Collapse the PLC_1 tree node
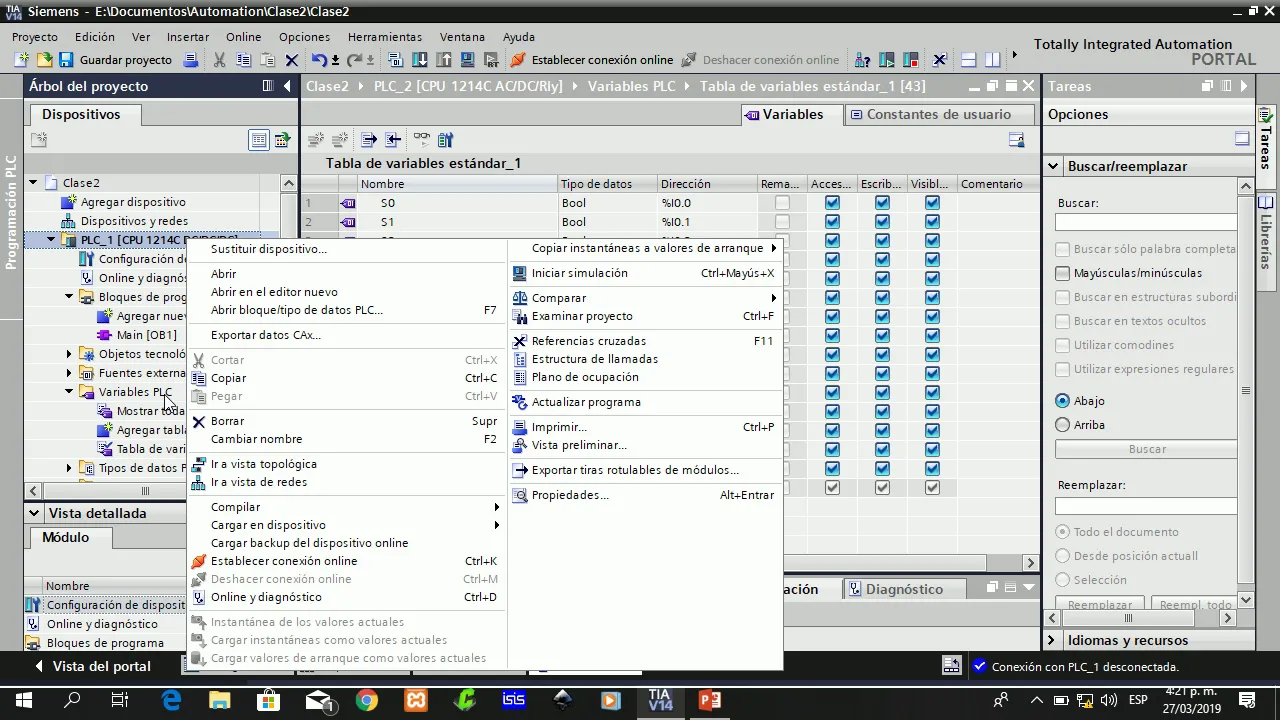The height and width of the screenshot is (720, 1280). tap(51, 240)
